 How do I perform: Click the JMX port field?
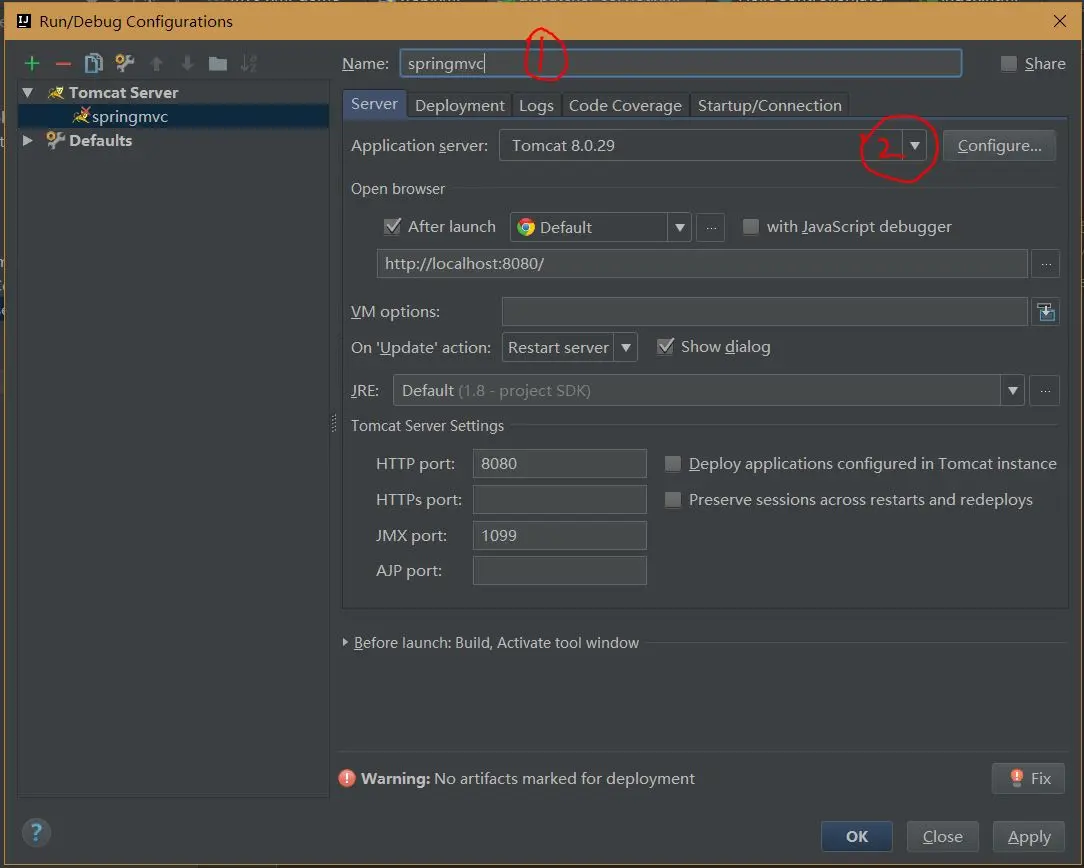[x=559, y=536]
